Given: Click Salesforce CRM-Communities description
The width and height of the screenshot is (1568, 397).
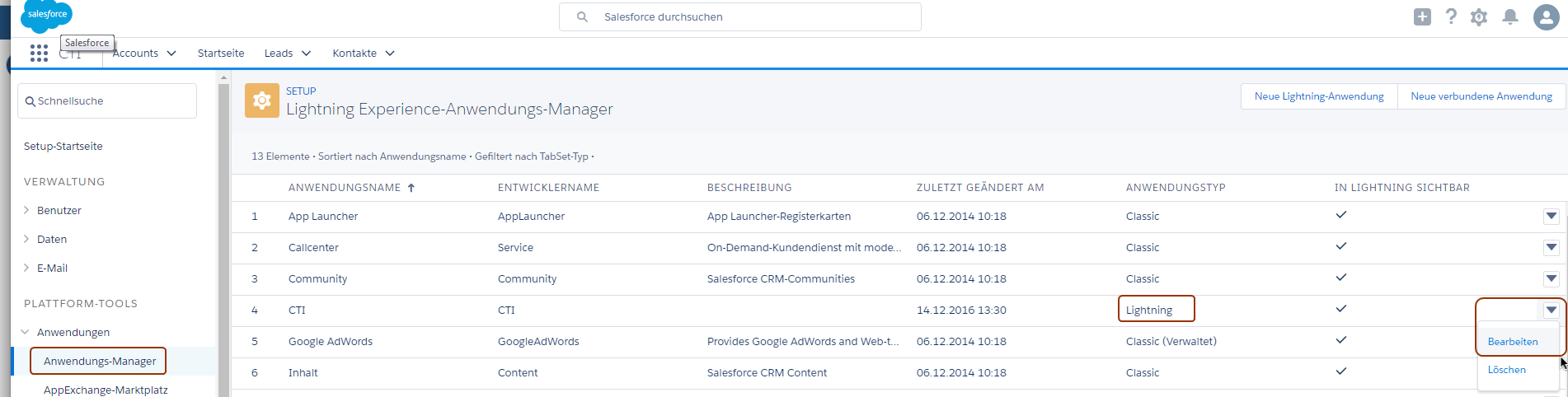Looking at the screenshot, I should point(781,279).
